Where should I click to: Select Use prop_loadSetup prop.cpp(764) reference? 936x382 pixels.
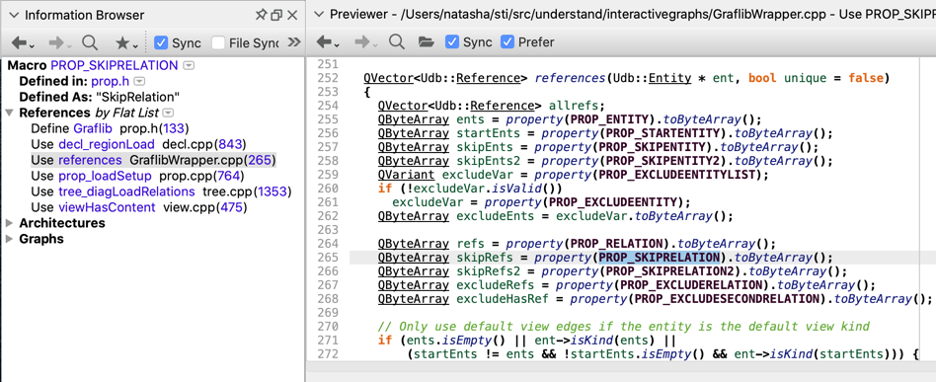pos(137,176)
